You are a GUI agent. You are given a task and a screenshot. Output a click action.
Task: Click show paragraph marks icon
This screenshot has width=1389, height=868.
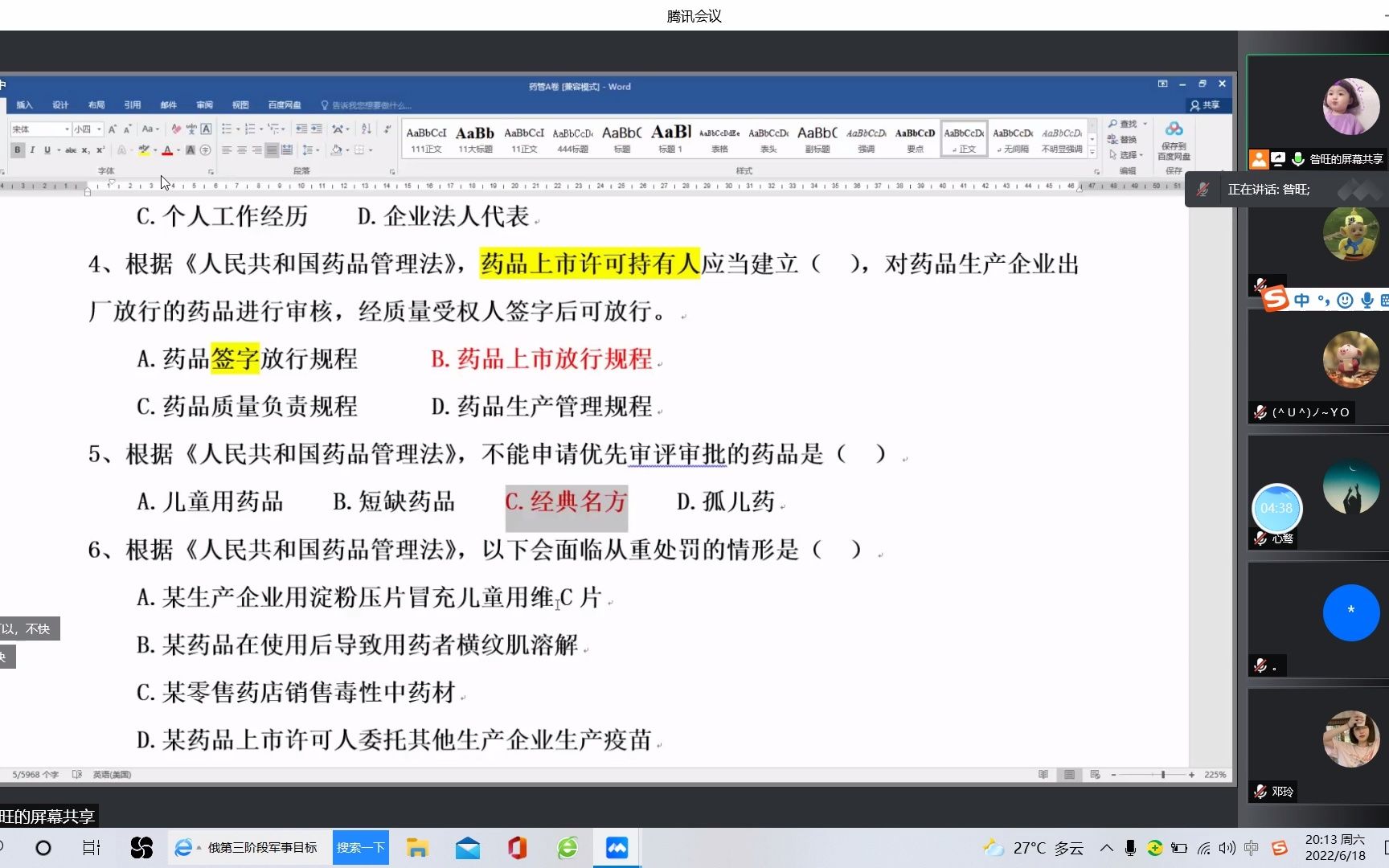click(x=387, y=129)
